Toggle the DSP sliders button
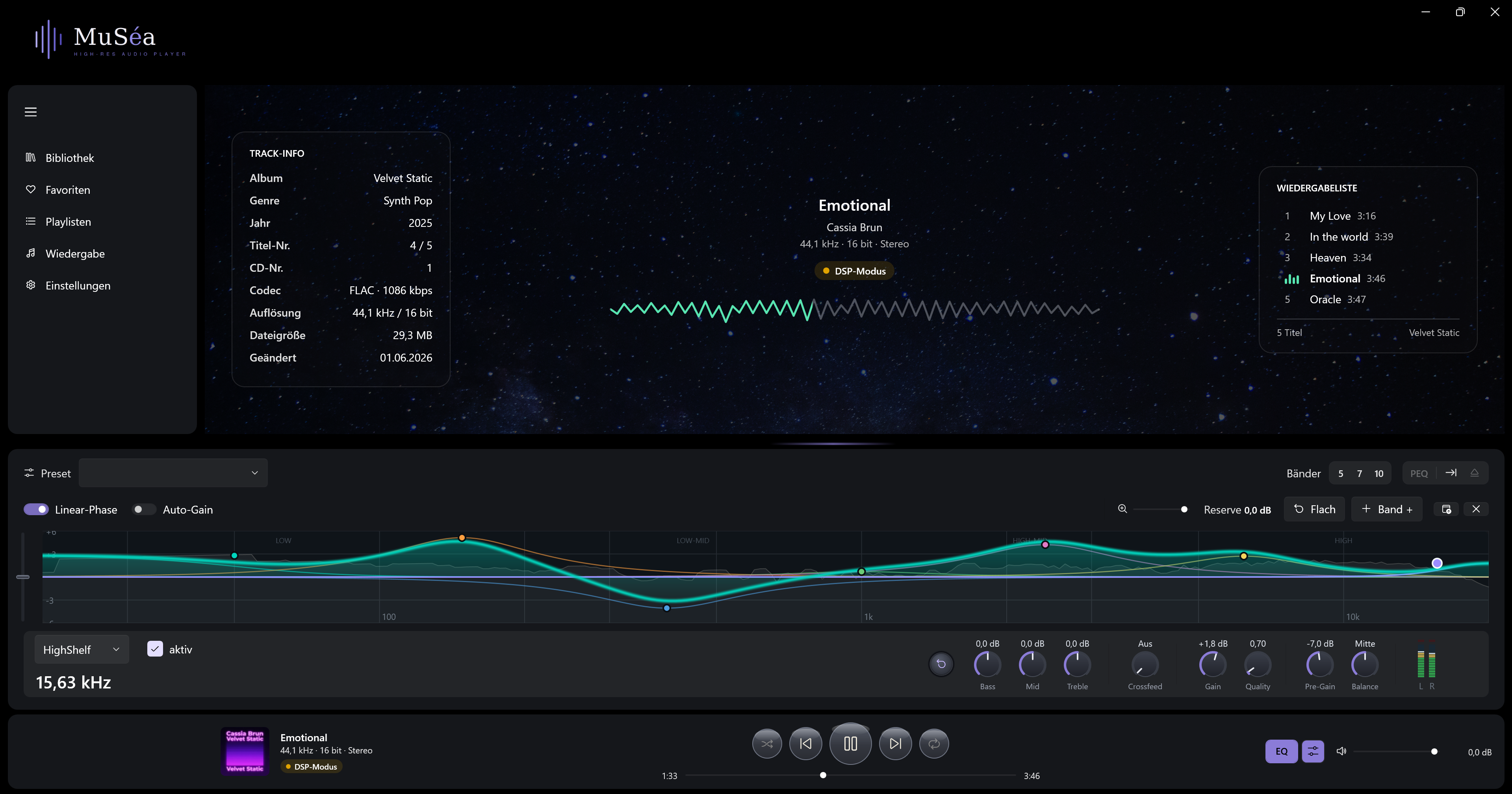The width and height of the screenshot is (1512, 794). pos(1313,751)
